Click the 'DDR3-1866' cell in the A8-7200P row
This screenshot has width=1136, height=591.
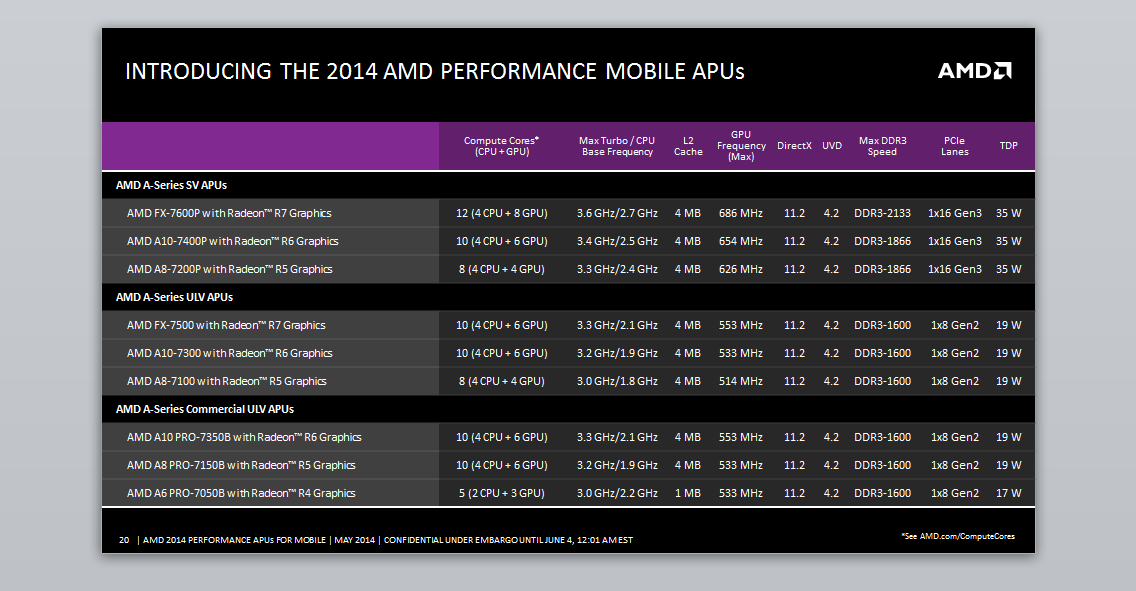882,269
